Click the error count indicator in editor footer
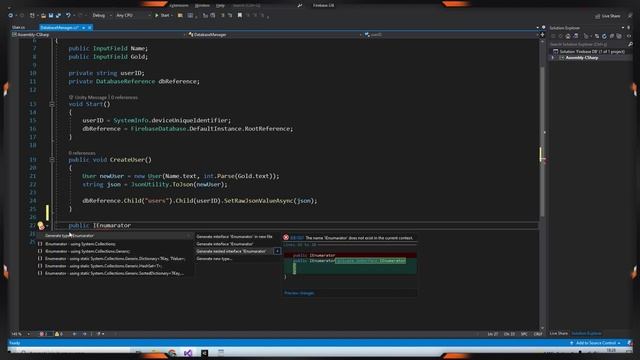Screen dimensions: 640x360 44,334
